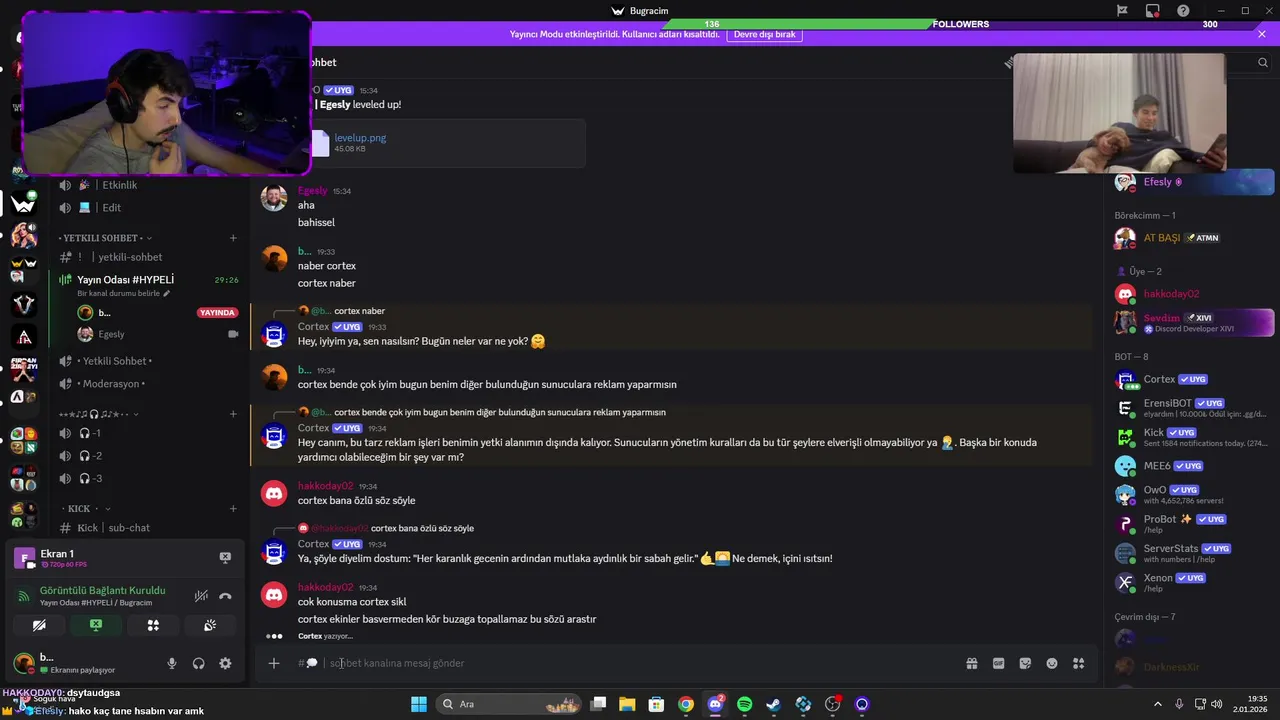1280x720 pixels.
Task: Open ProBot in the member list
Action: (1193, 523)
